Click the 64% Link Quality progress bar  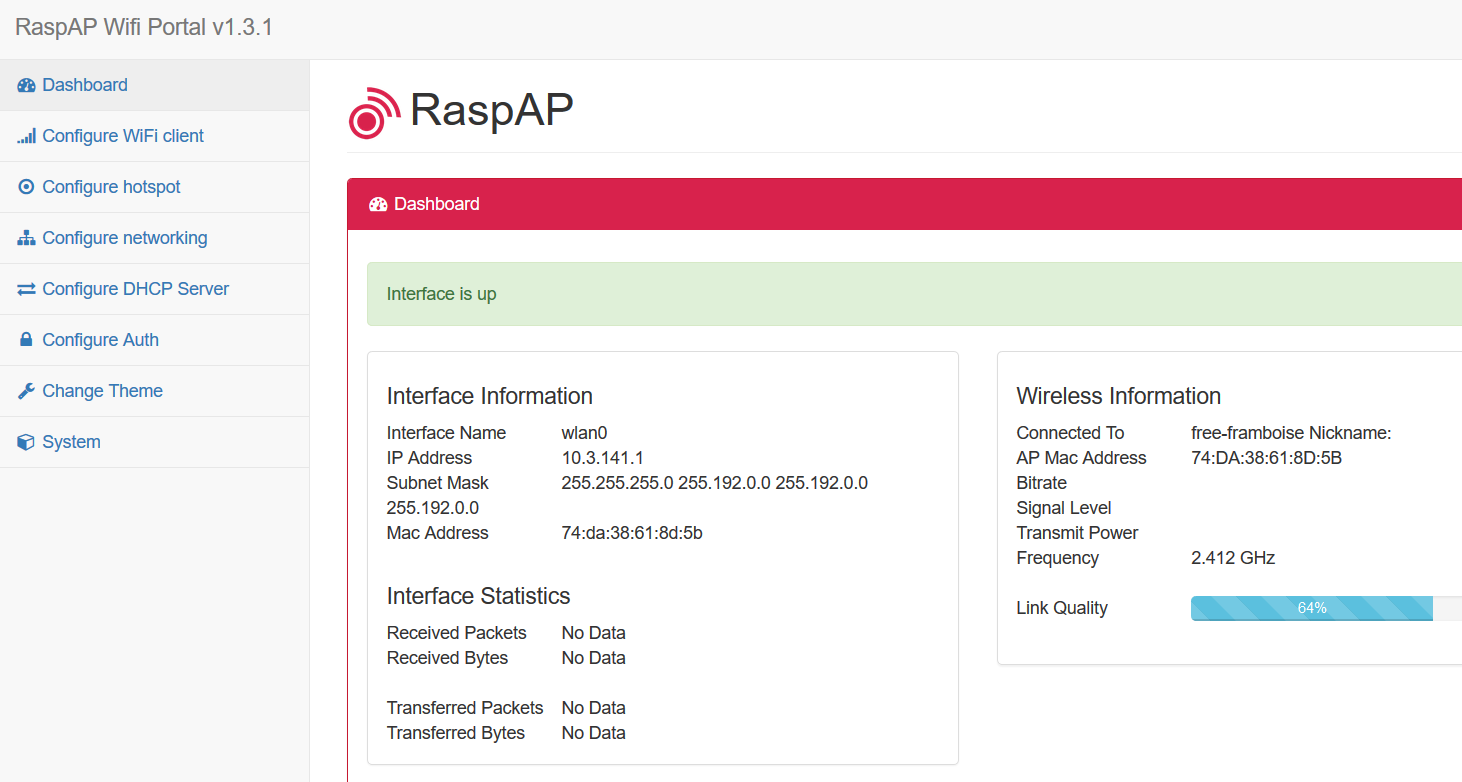[1311, 607]
